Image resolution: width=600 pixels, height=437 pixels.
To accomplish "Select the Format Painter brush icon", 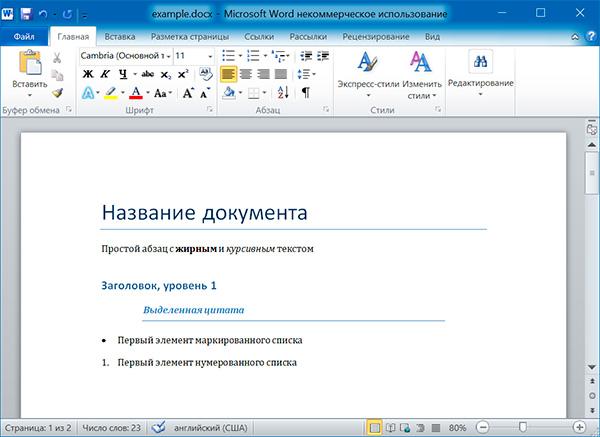I will [57, 93].
